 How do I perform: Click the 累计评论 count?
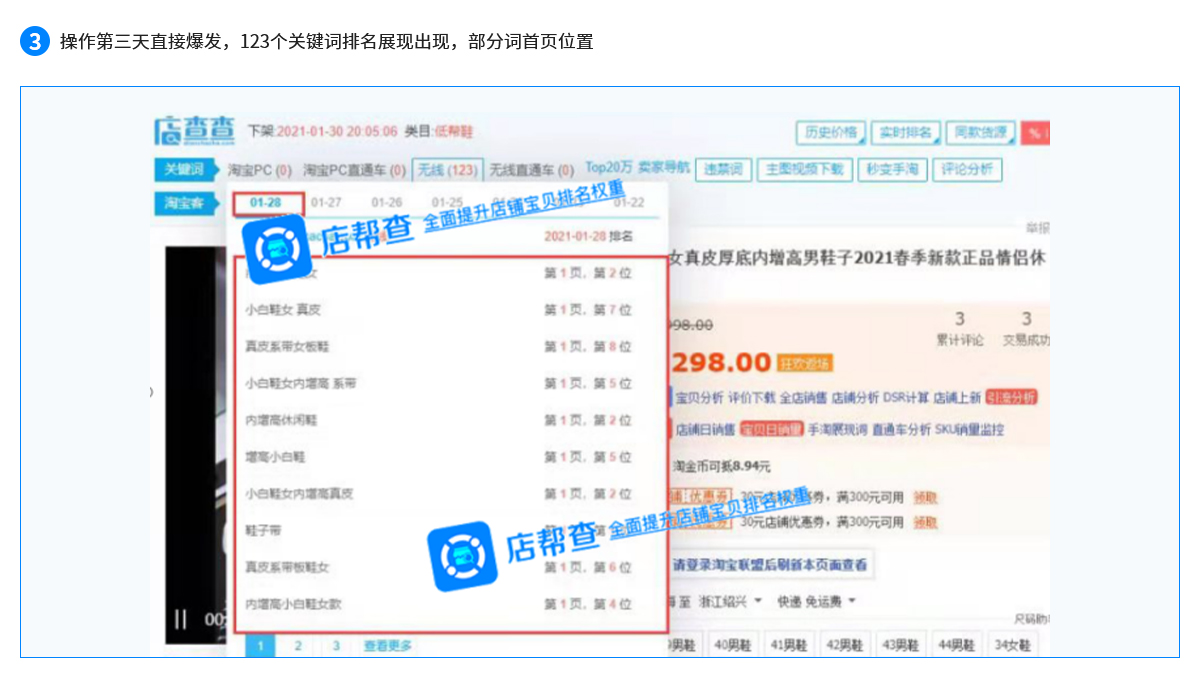(x=959, y=329)
